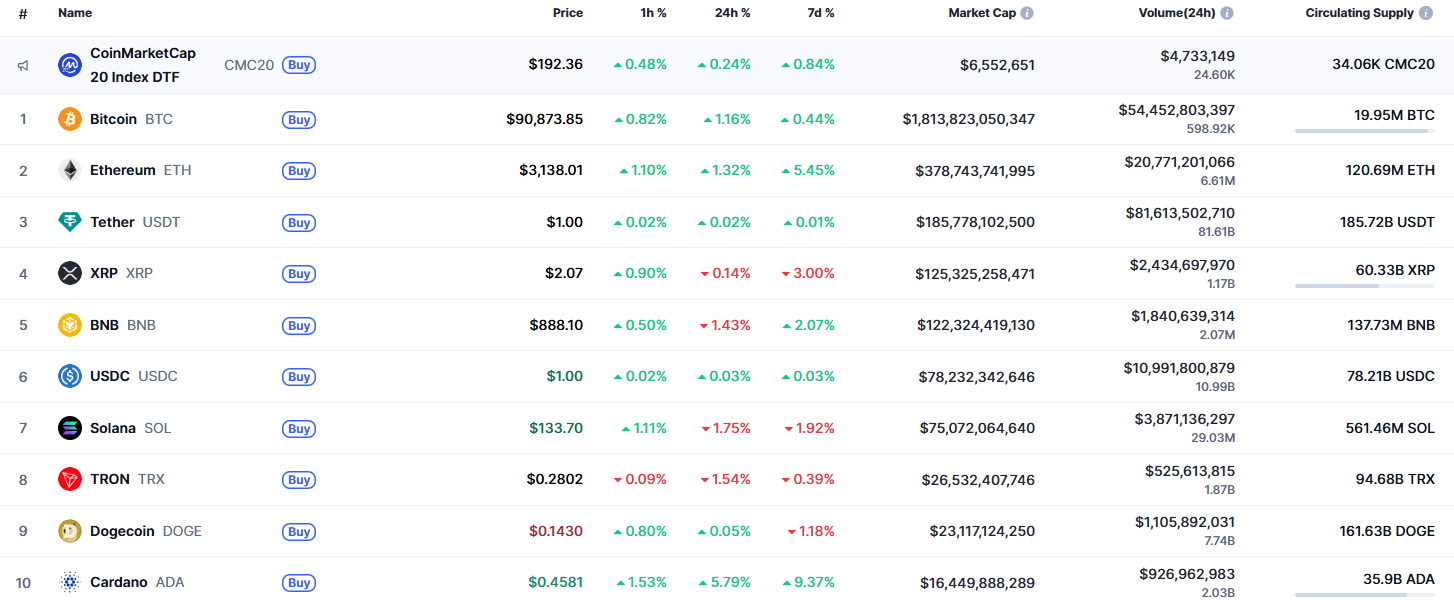
Task: Open the Circulating Supply info icon
Action: [1427, 13]
